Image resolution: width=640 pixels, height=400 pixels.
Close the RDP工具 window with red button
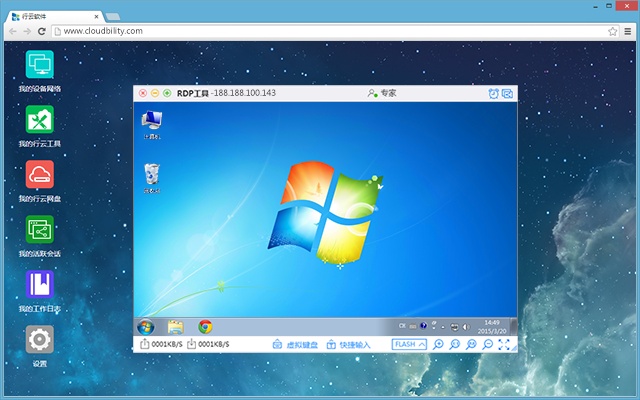click(143, 93)
